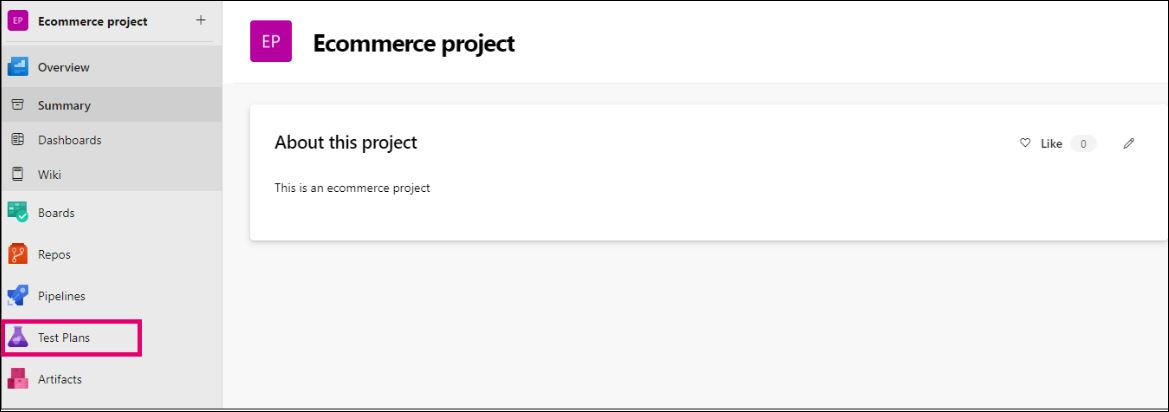Click the Test Plans label
This screenshot has width=1169, height=412.
point(64,338)
